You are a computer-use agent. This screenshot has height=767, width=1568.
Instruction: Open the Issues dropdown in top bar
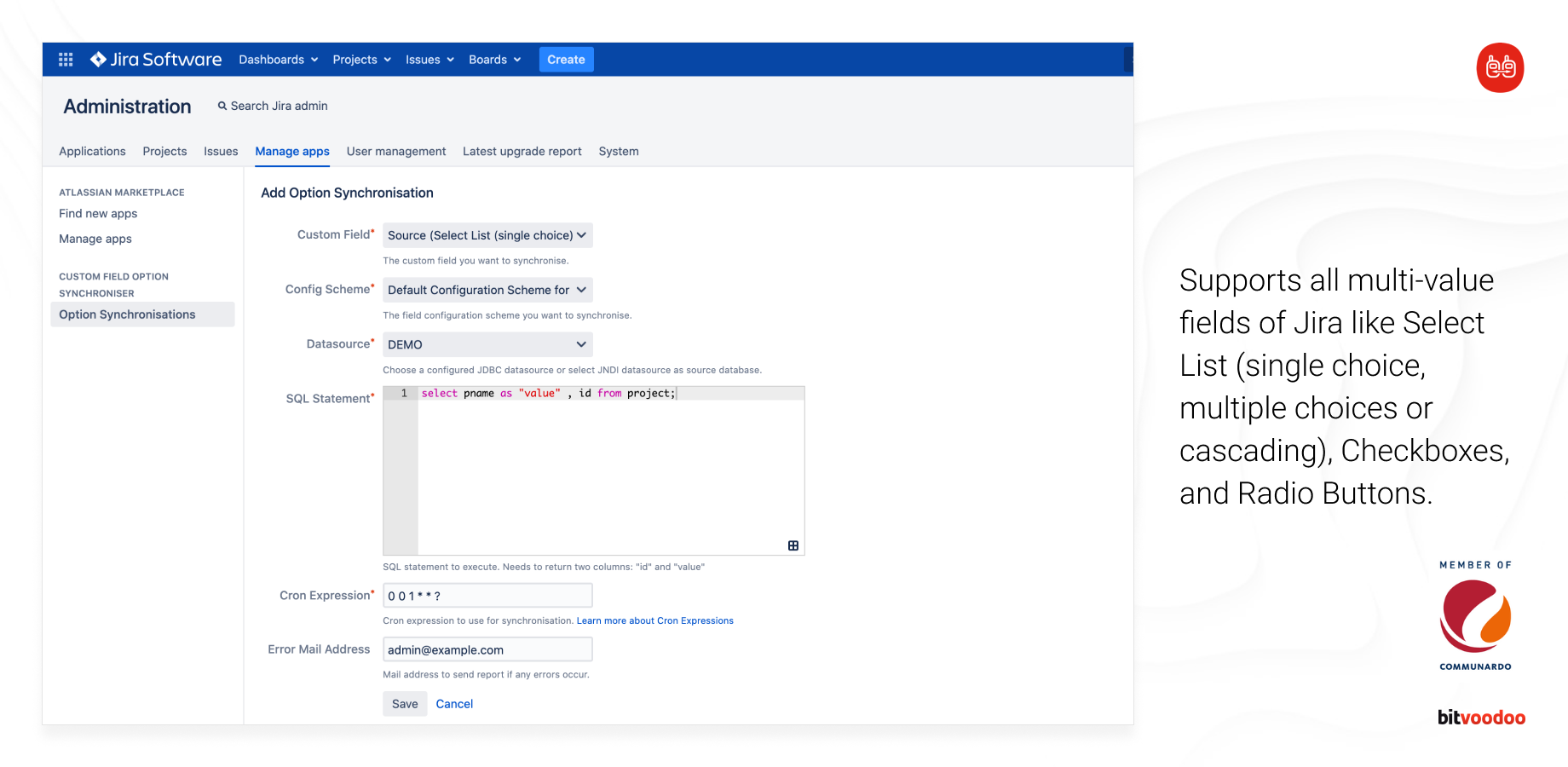(x=429, y=60)
